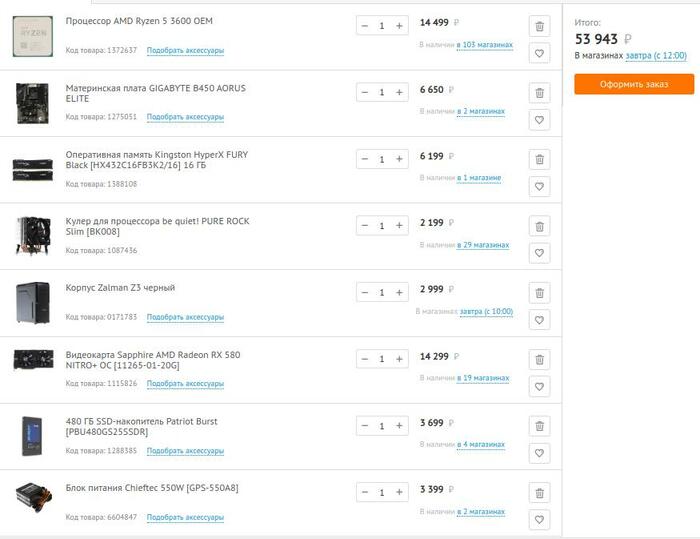The width and height of the screenshot is (700, 539).
Task: Add Sapphire Radeon RX 580 to wishlist
Action: click(539, 386)
